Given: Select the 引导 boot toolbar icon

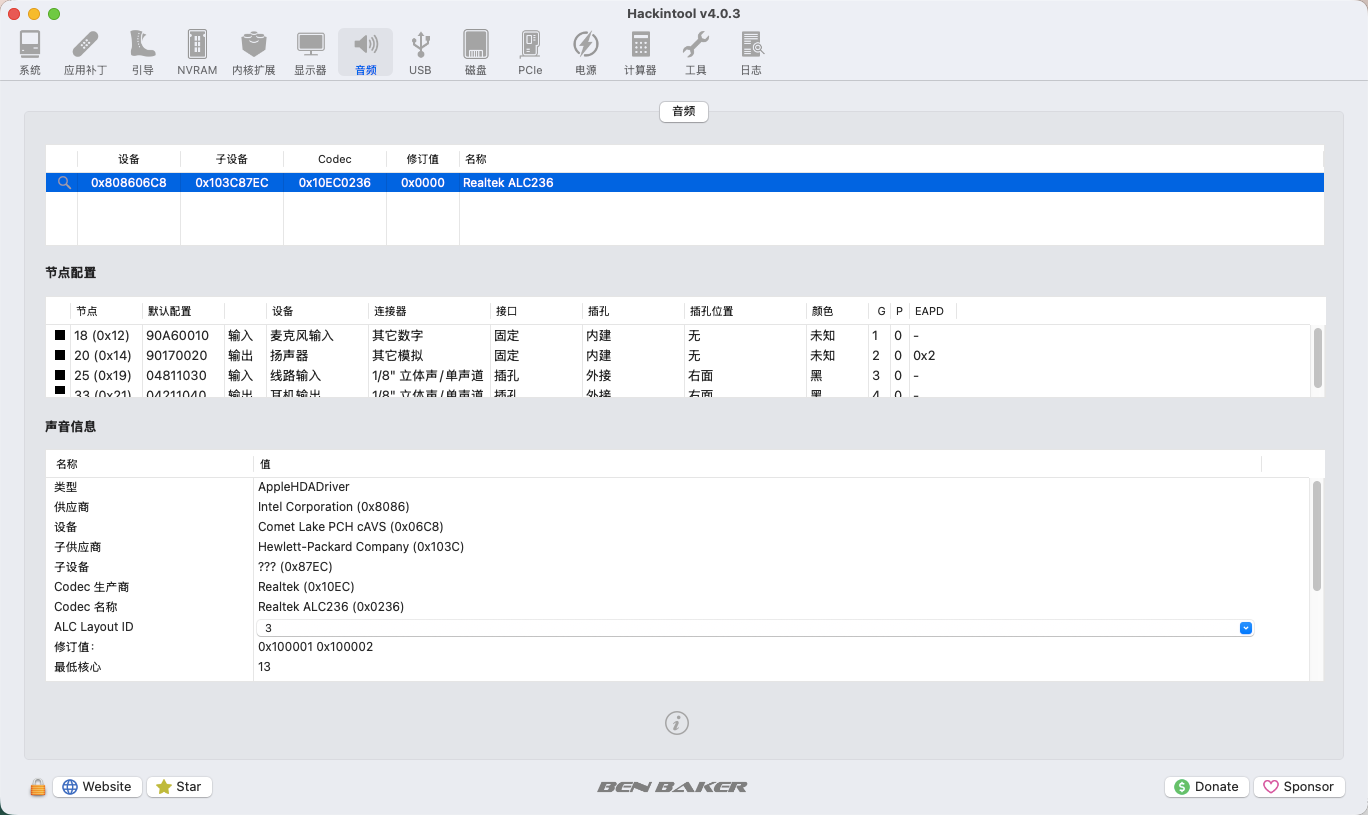Looking at the screenshot, I should pos(142,53).
